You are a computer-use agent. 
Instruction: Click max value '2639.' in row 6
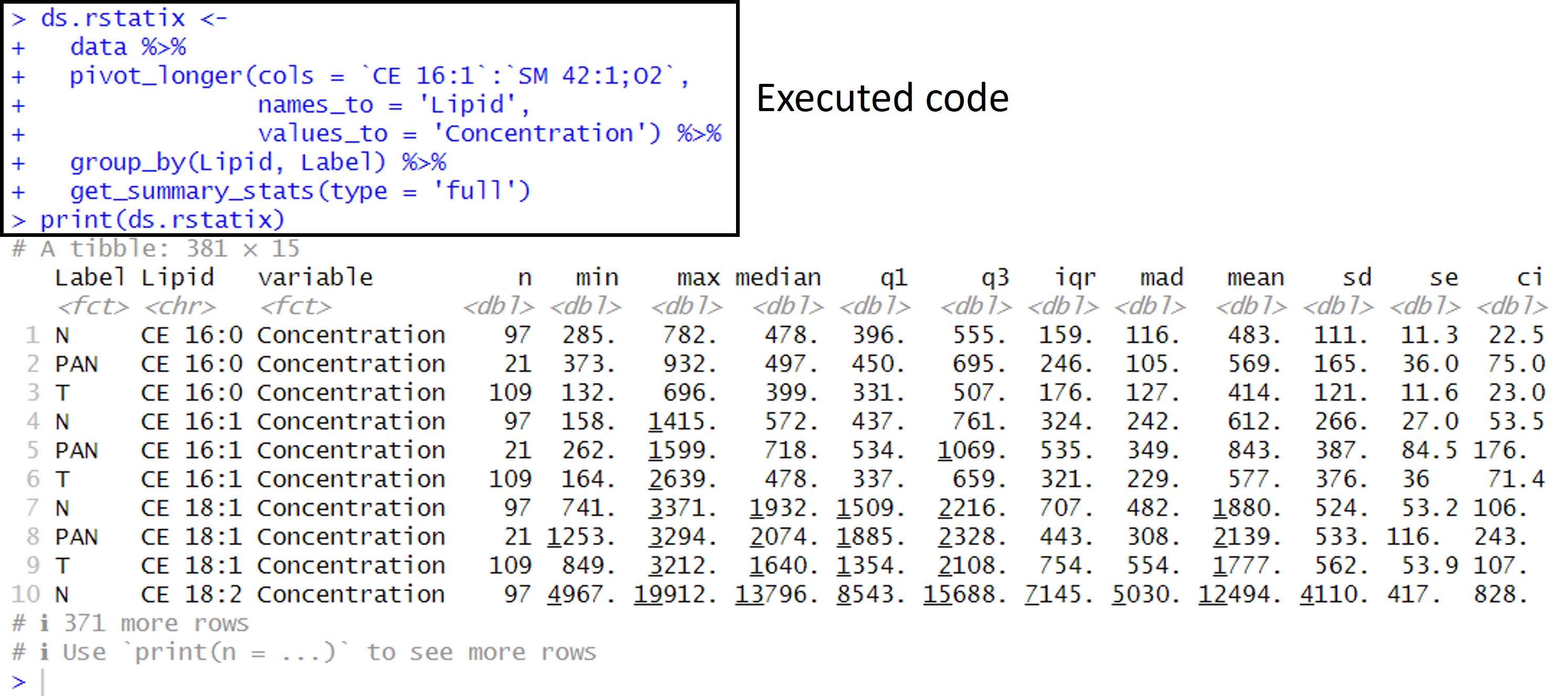coord(683,479)
